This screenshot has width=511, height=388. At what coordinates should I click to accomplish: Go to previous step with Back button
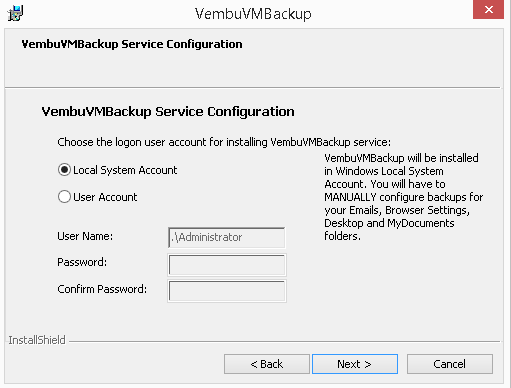tap(267, 364)
